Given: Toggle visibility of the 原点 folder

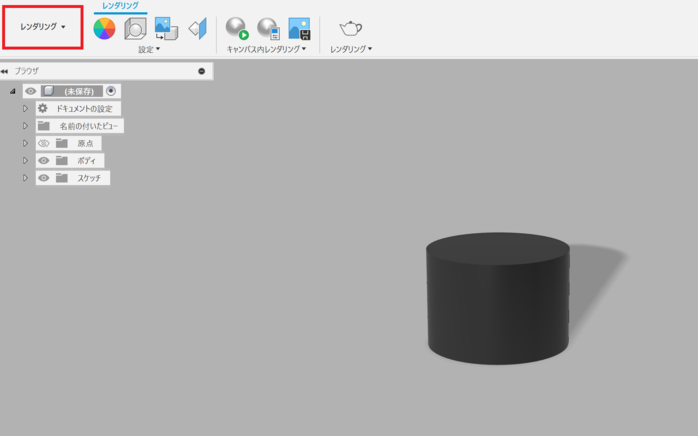Looking at the screenshot, I should pyautogui.click(x=44, y=143).
